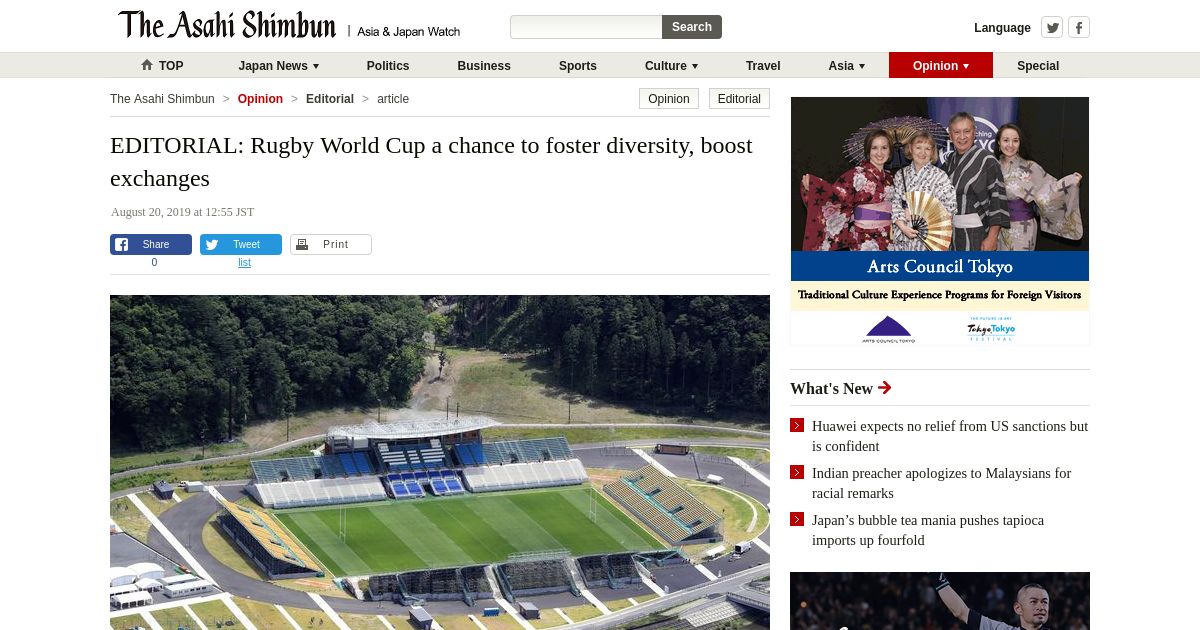This screenshot has width=1200, height=630.
Task: Open the Opinion menu in navigation bar
Action: point(941,66)
